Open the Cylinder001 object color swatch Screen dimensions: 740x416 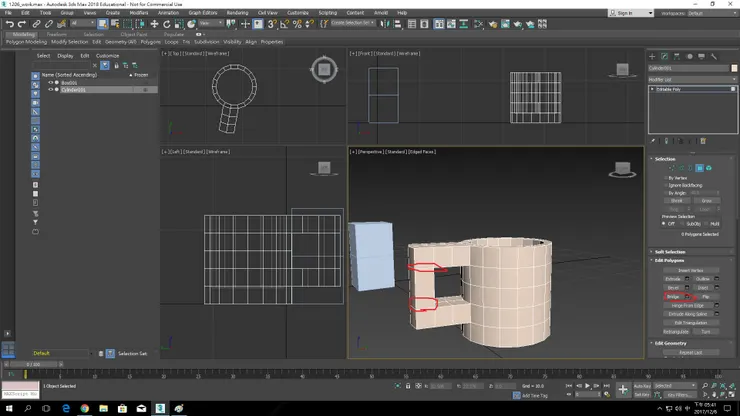point(734,68)
